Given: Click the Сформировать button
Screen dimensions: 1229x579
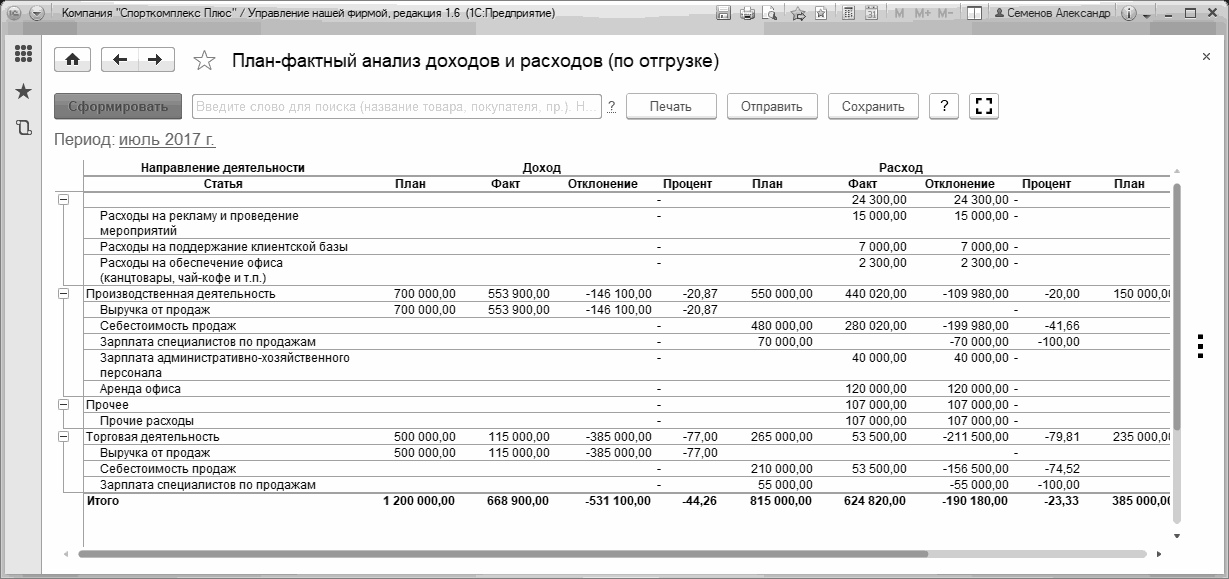Looking at the screenshot, I should [x=118, y=106].
